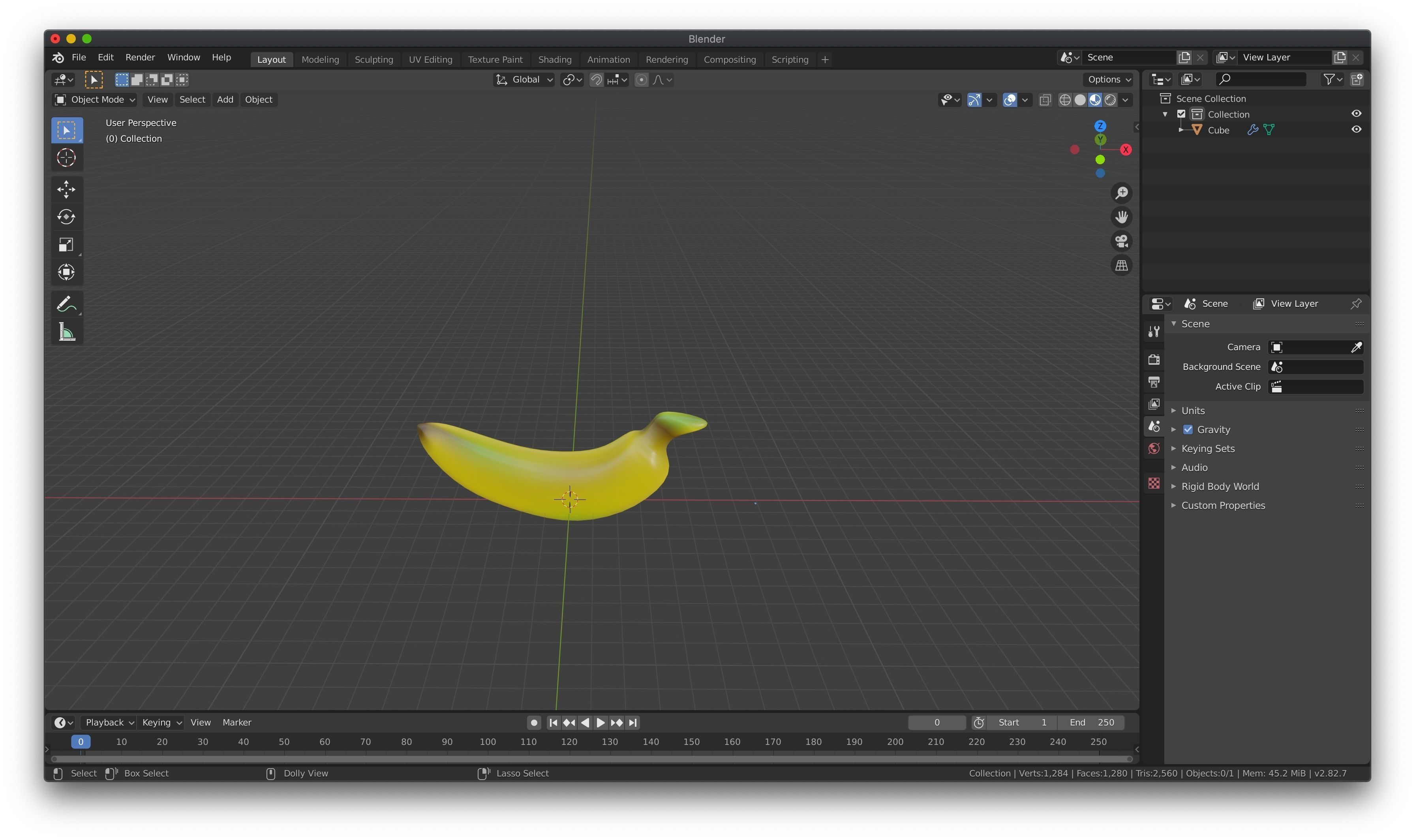Open the Texture properties tab

tap(1154, 483)
